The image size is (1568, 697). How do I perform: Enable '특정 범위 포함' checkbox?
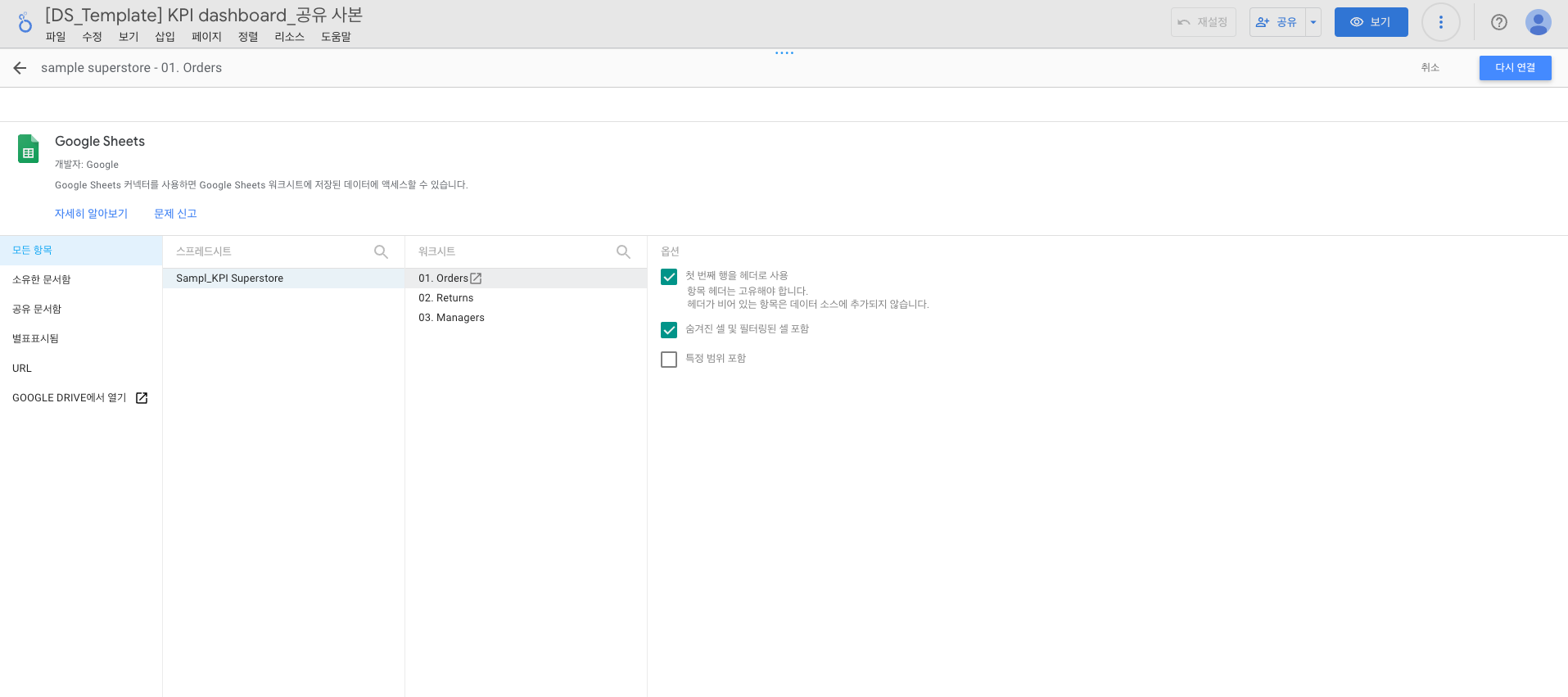click(x=669, y=360)
